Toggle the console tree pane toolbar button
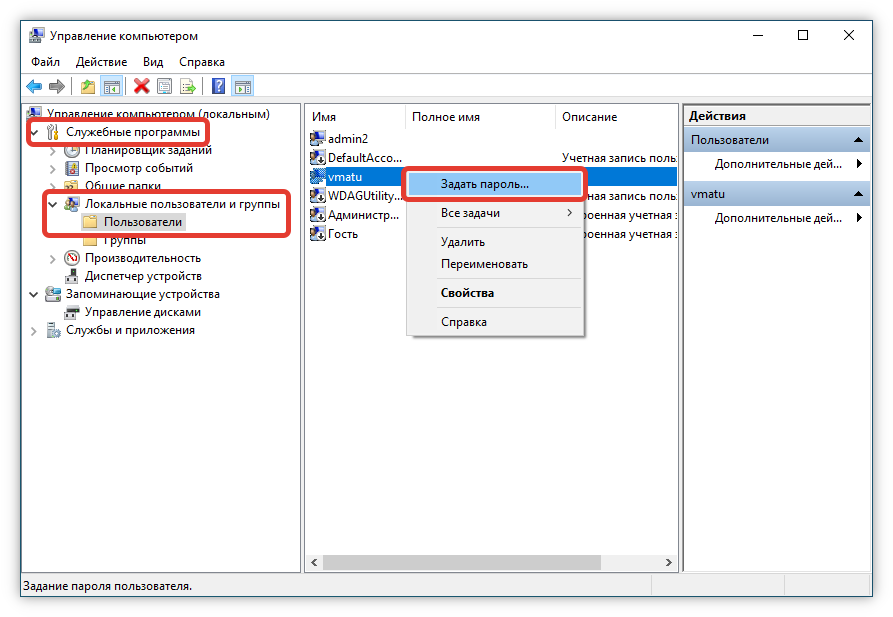893x617 pixels. tap(111, 87)
